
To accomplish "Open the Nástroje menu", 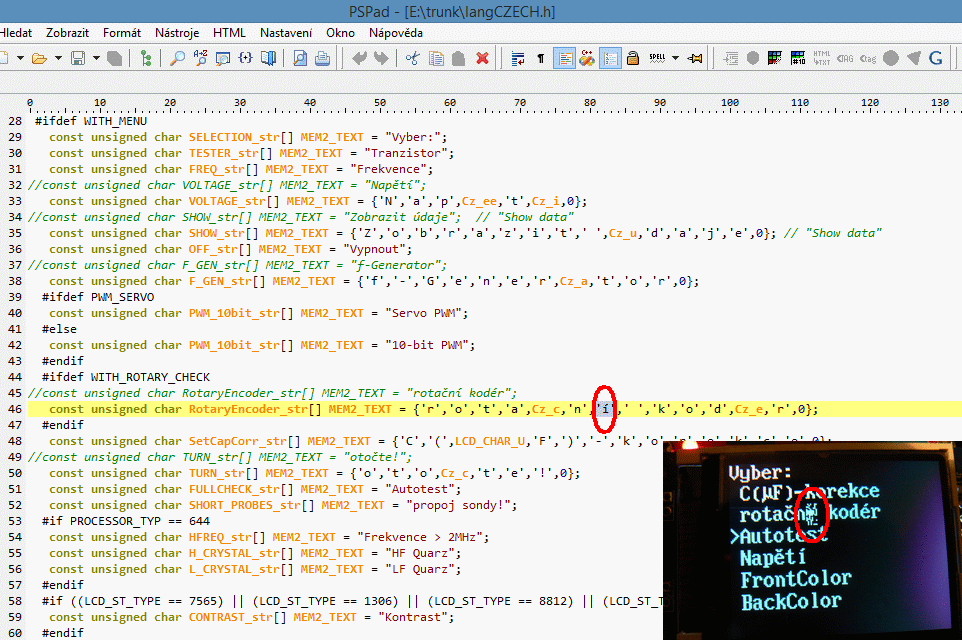I will (x=177, y=33).
